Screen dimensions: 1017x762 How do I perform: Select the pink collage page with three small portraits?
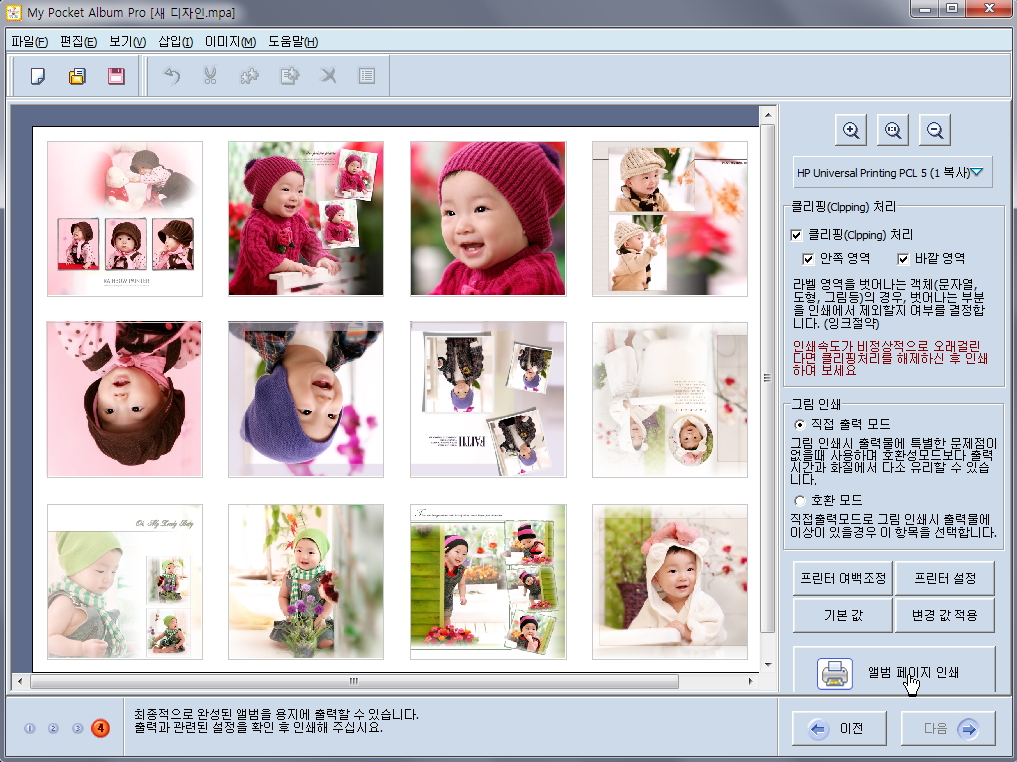[125, 219]
